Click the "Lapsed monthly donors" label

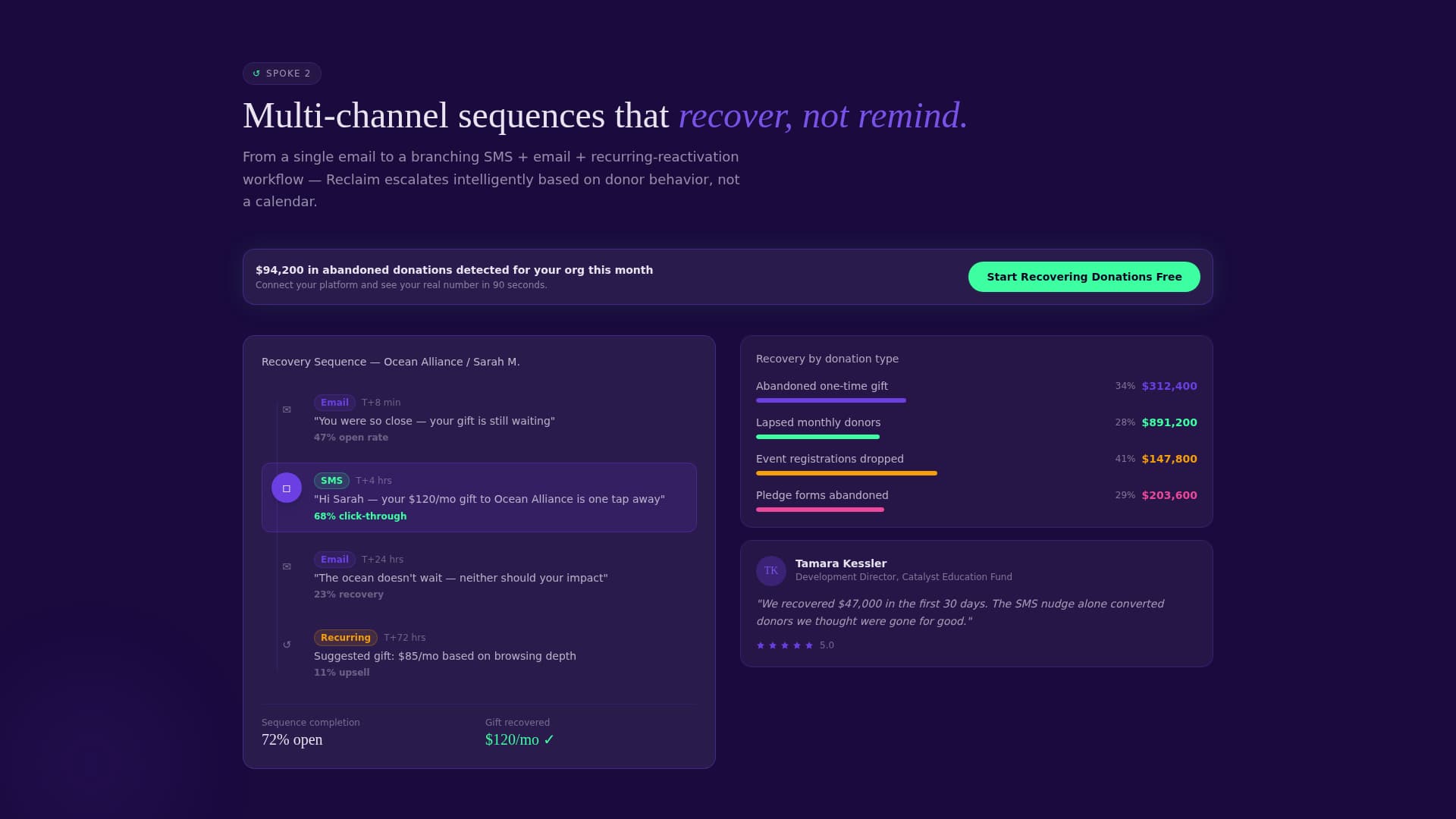pos(818,422)
